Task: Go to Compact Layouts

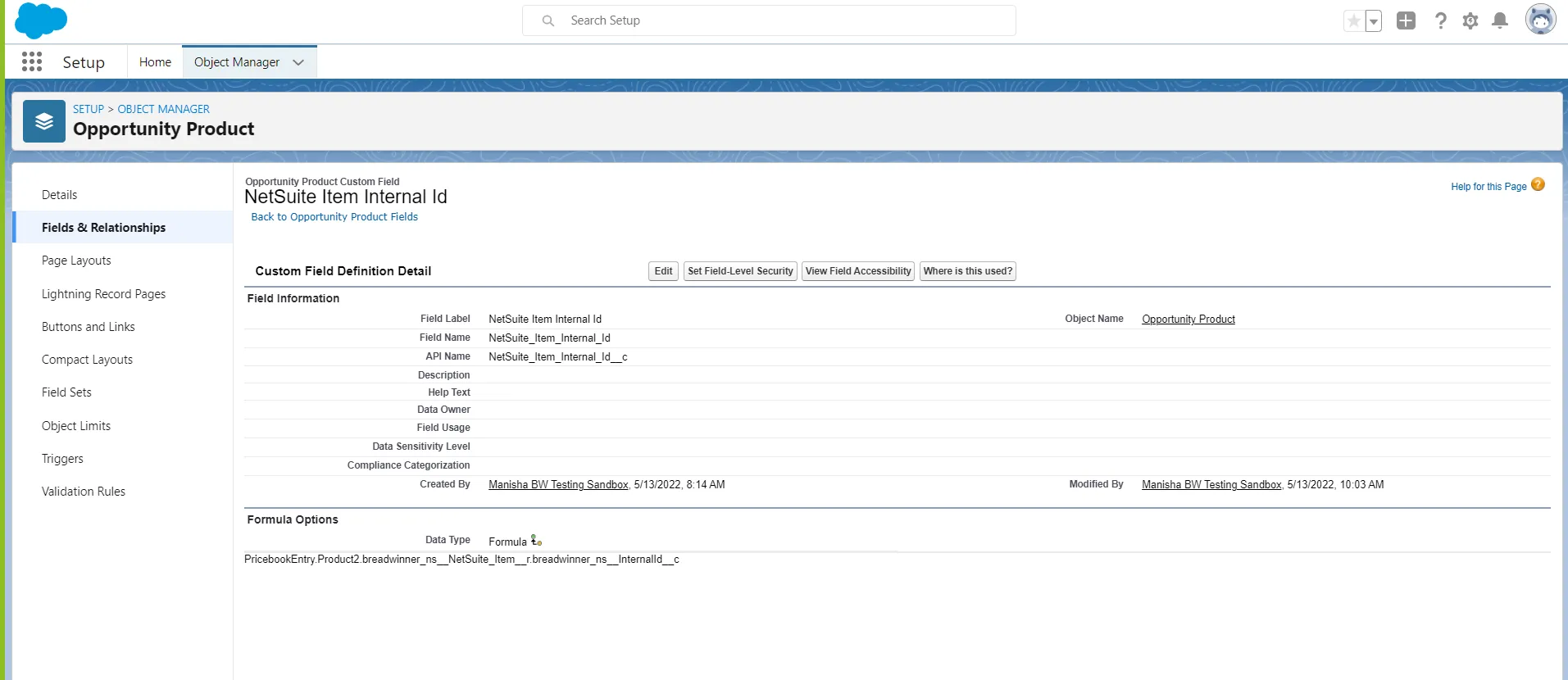Action: coord(87,360)
